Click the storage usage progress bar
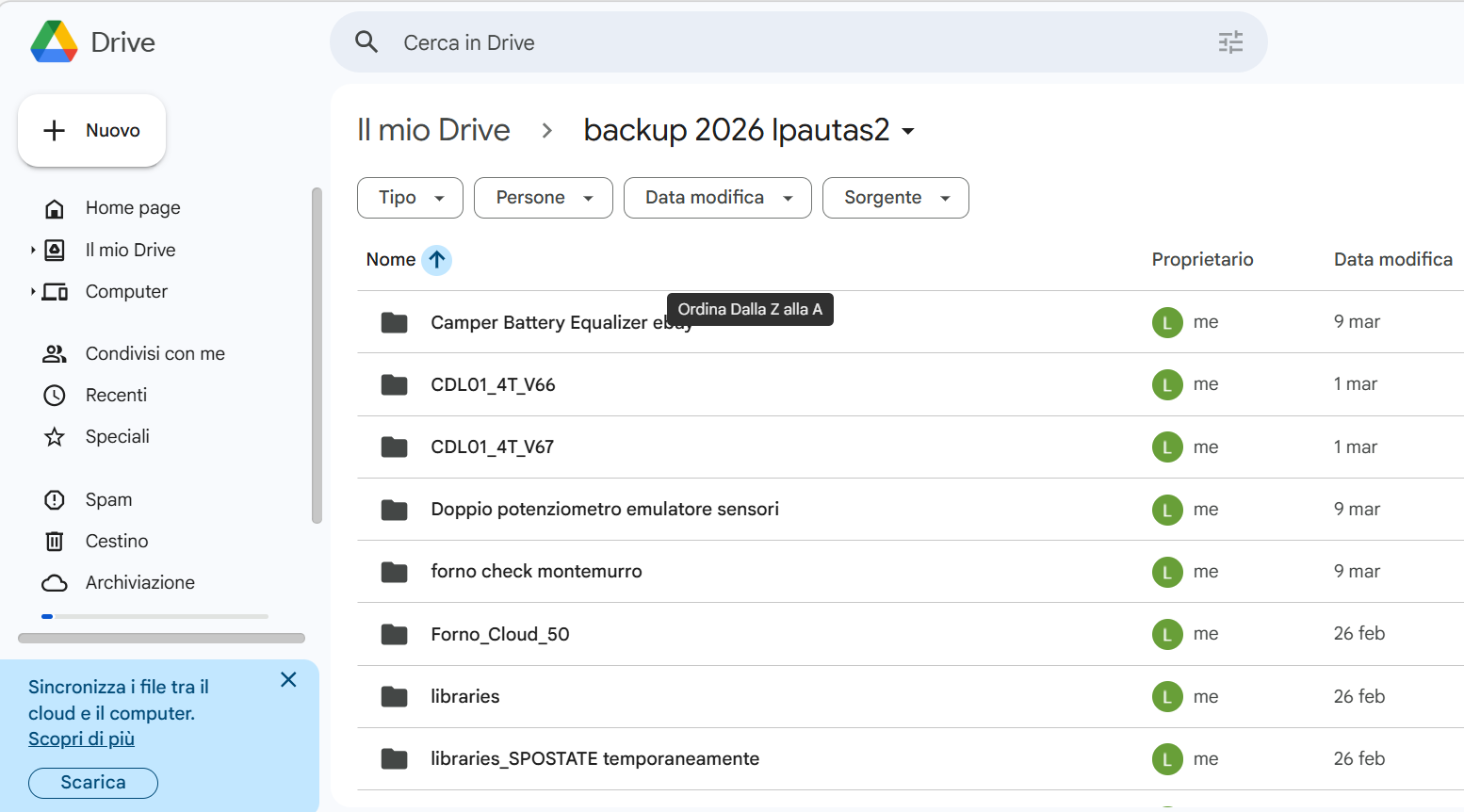The image size is (1464, 812). pos(155,616)
